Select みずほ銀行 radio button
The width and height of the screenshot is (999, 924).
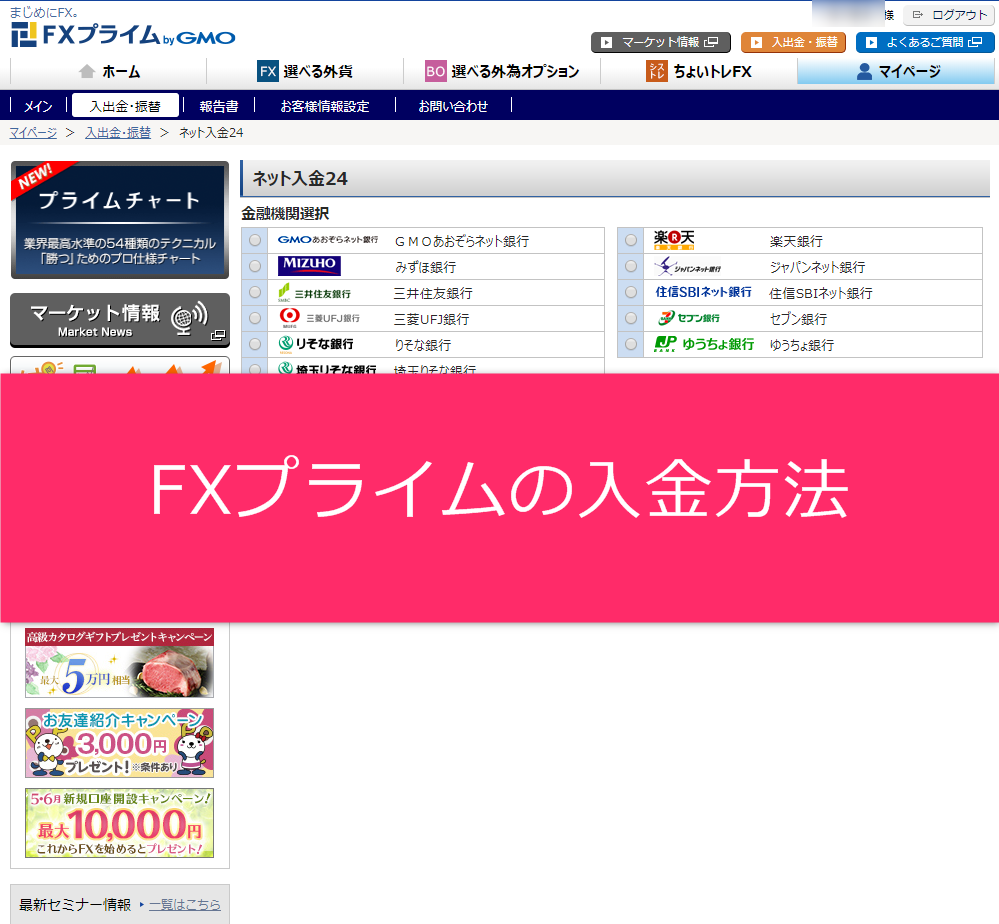255,266
